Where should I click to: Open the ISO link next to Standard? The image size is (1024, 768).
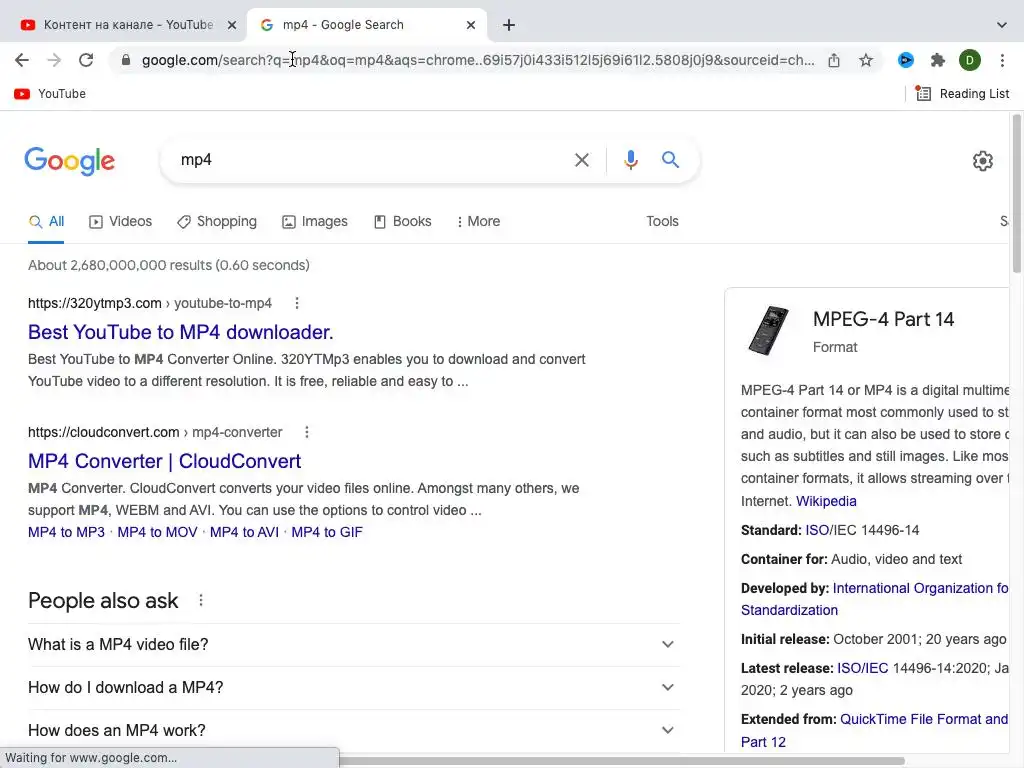816,530
